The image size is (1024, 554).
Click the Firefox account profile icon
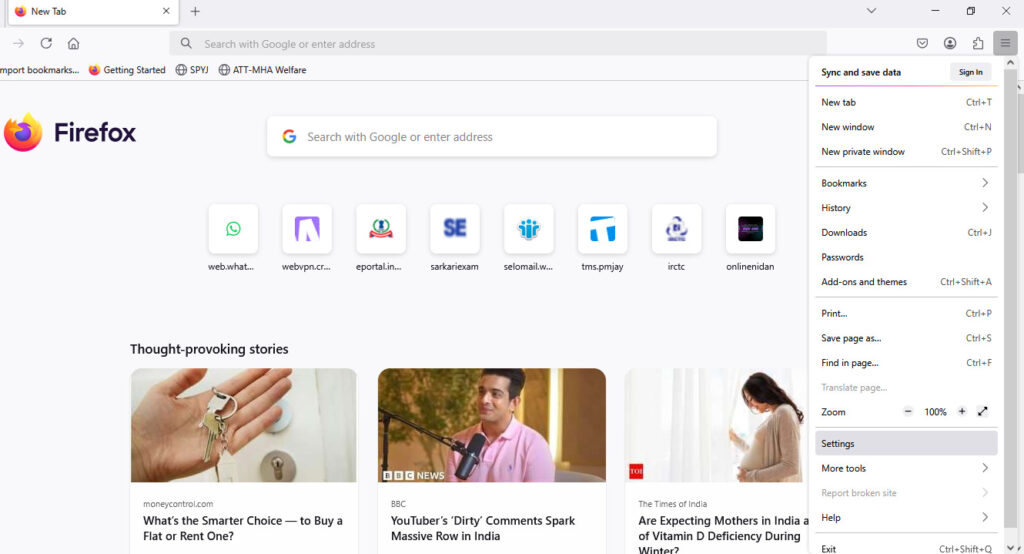click(950, 43)
